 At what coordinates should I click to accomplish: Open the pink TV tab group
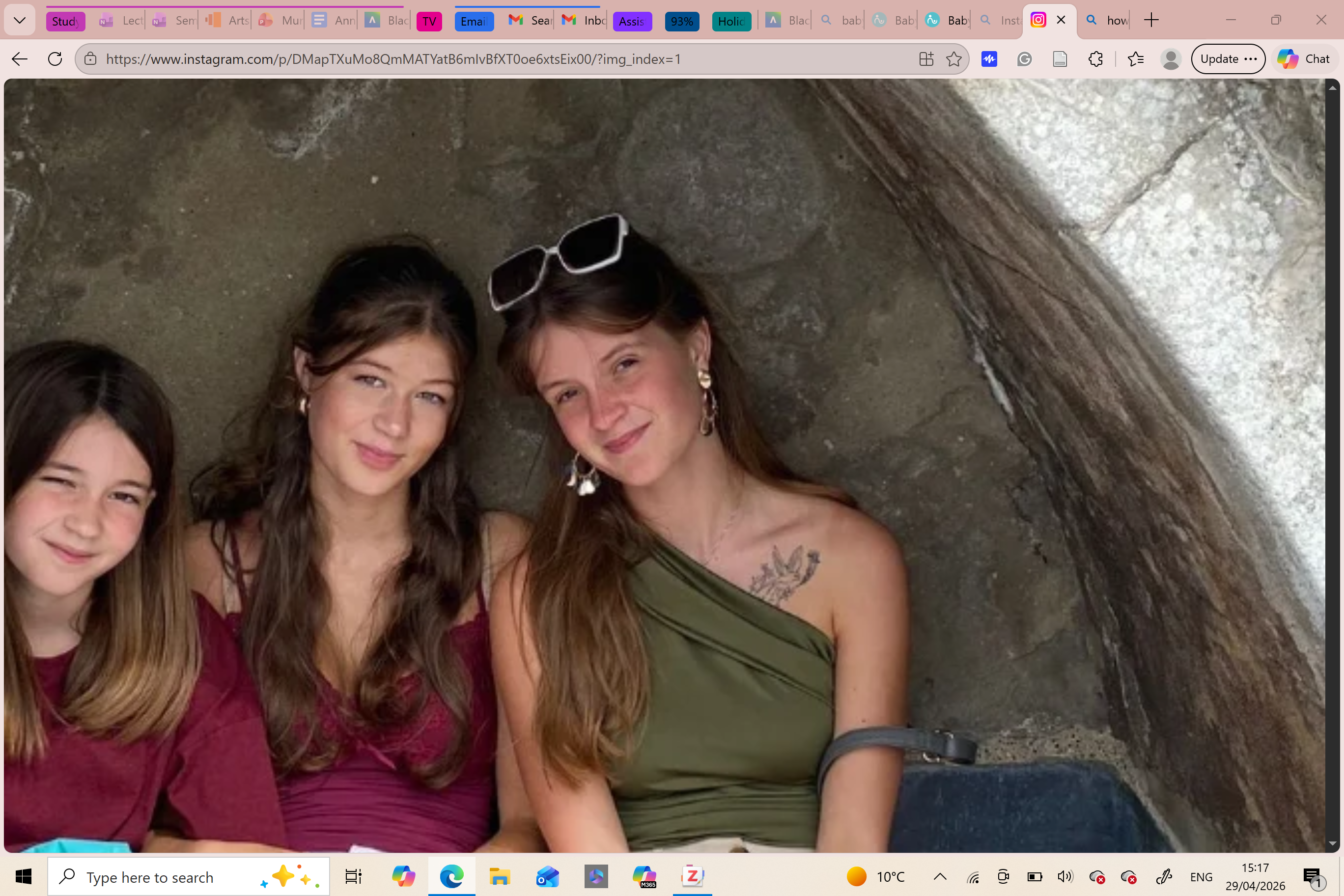coord(429,21)
